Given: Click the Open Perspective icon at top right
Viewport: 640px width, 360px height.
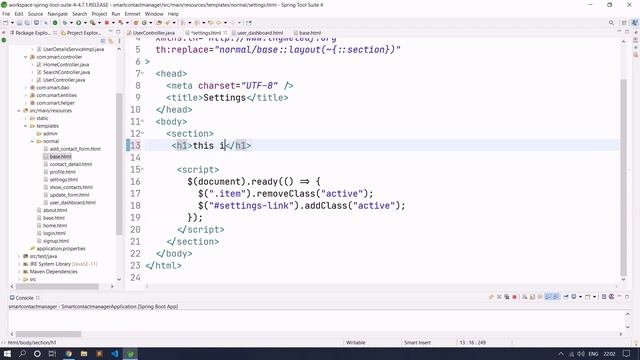Looking at the screenshot, I should pyautogui.click(x=624, y=23).
